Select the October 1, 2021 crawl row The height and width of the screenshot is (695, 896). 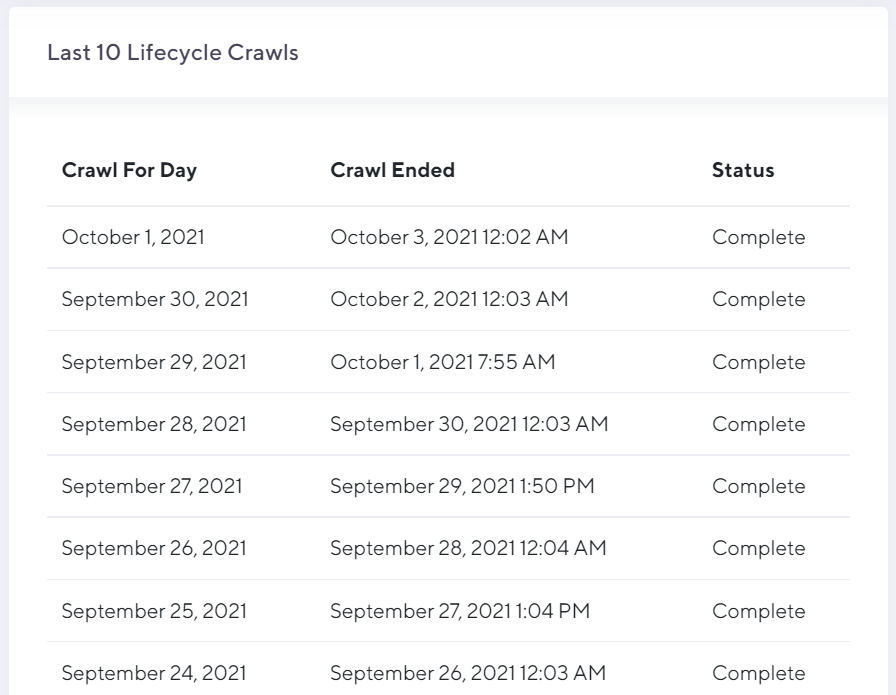(x=449, y=237)
